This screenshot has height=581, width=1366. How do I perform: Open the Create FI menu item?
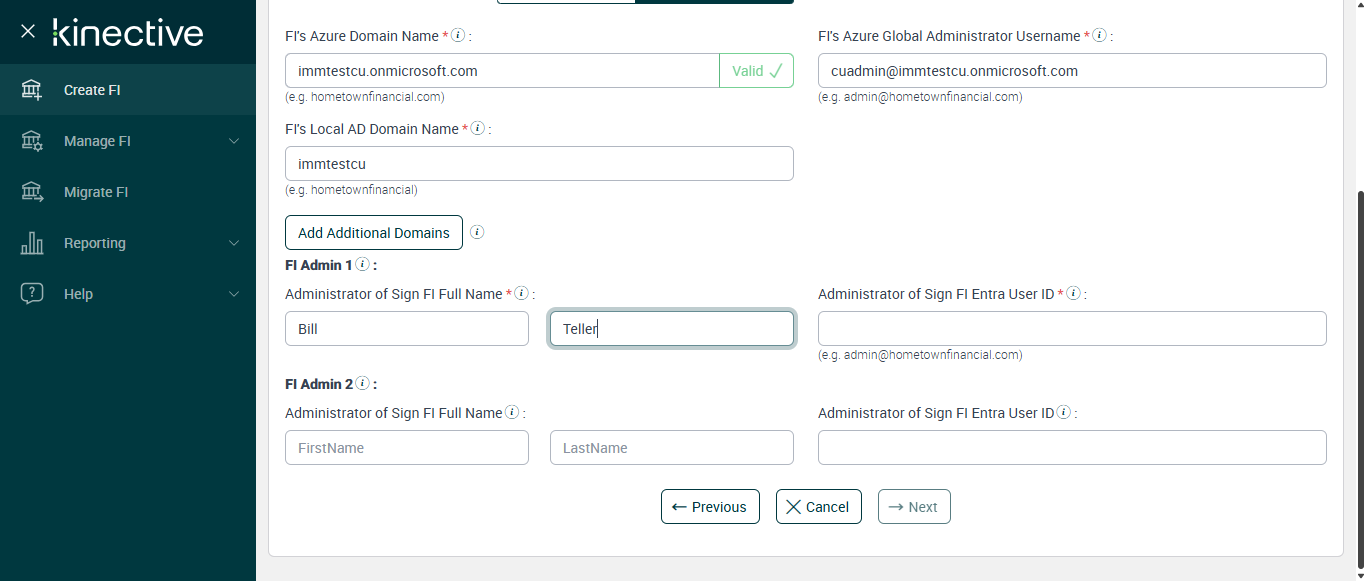(x=92, y=90)
